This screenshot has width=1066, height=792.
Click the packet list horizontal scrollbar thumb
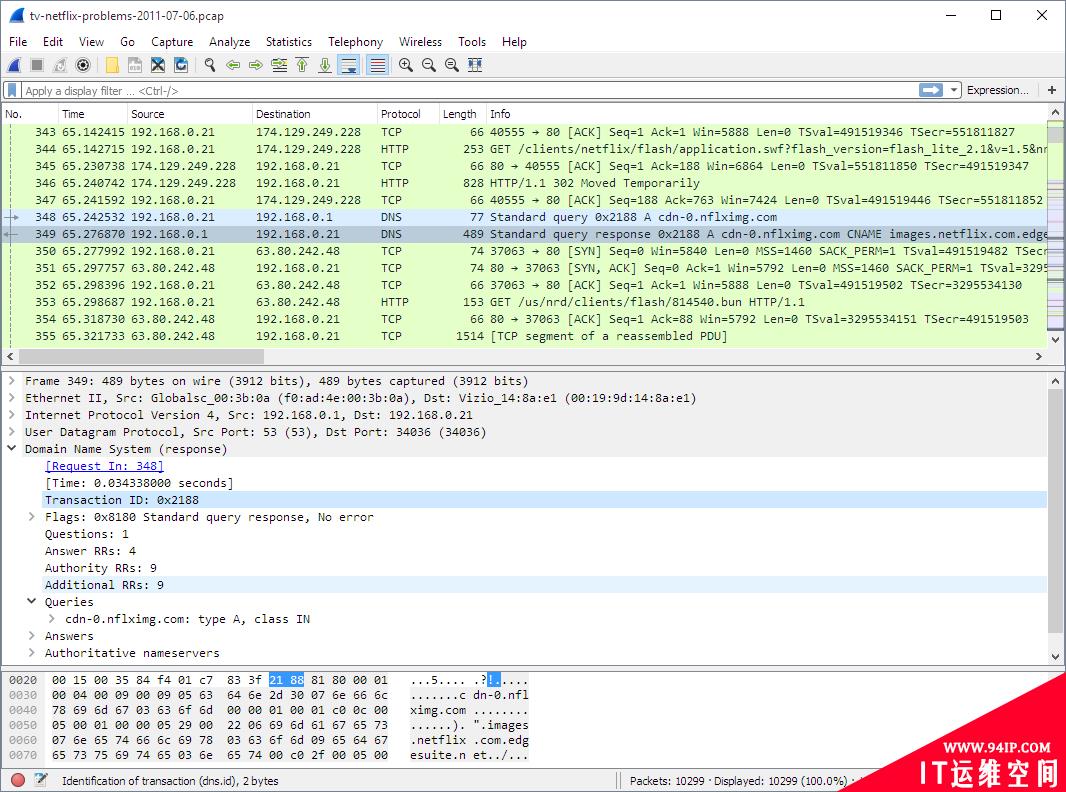tap(141, 356)
